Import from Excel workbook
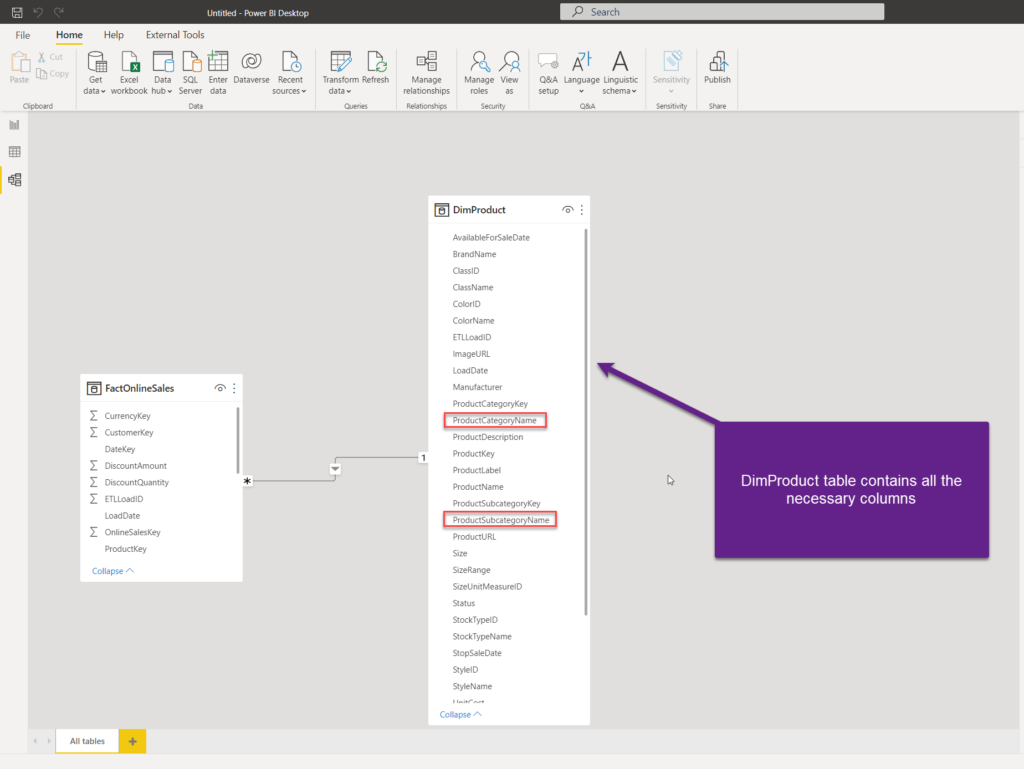1024x769 pixels. [x=129, y=73]
